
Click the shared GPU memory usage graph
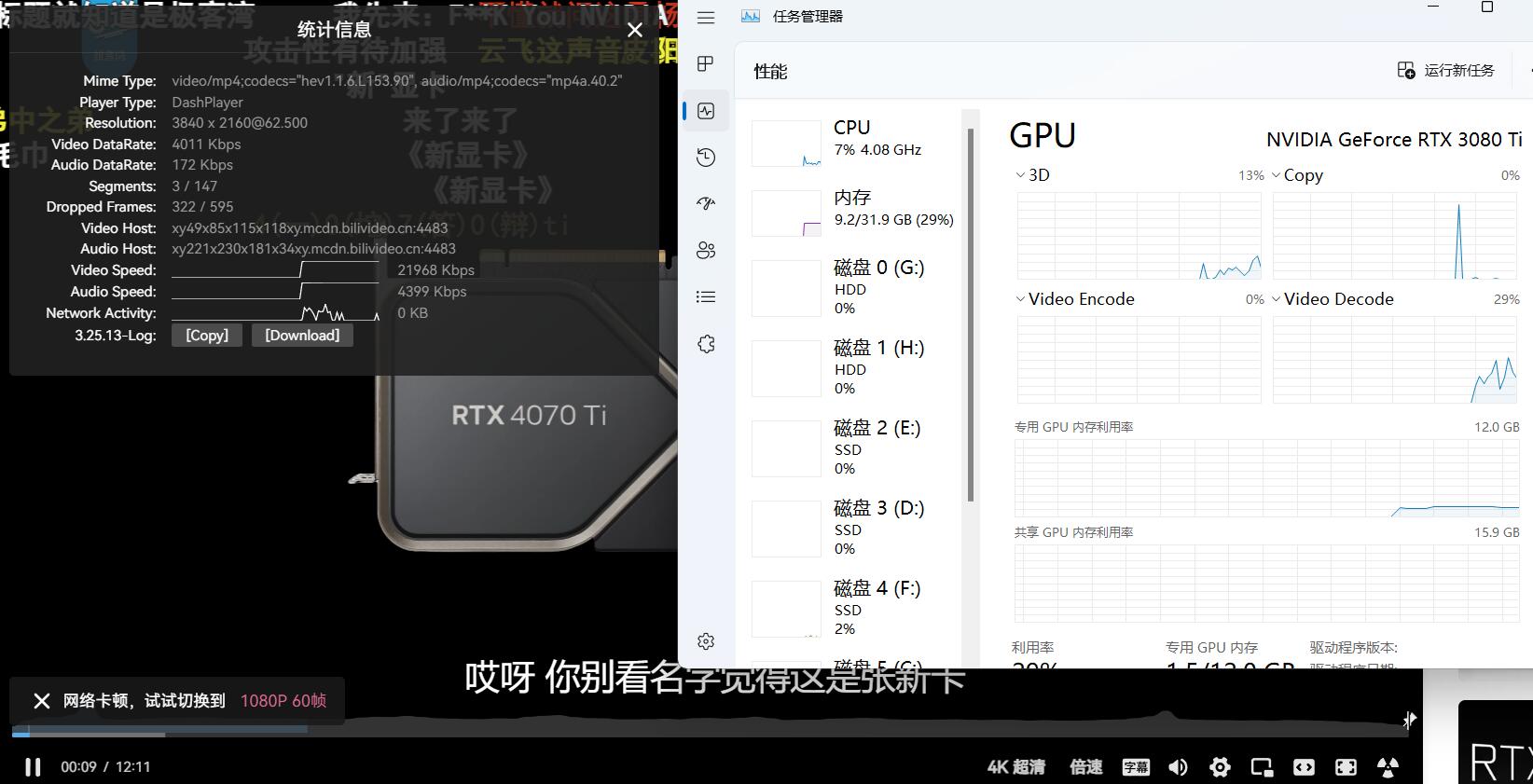(x=1267, y=584)
